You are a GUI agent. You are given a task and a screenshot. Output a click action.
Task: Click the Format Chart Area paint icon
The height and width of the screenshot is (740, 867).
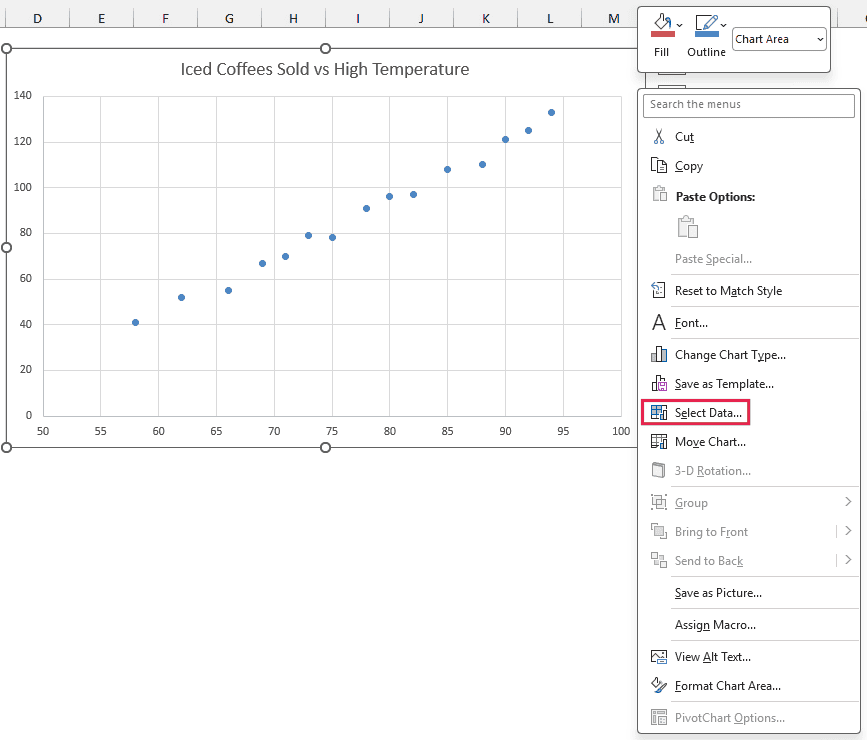[659, 685]
